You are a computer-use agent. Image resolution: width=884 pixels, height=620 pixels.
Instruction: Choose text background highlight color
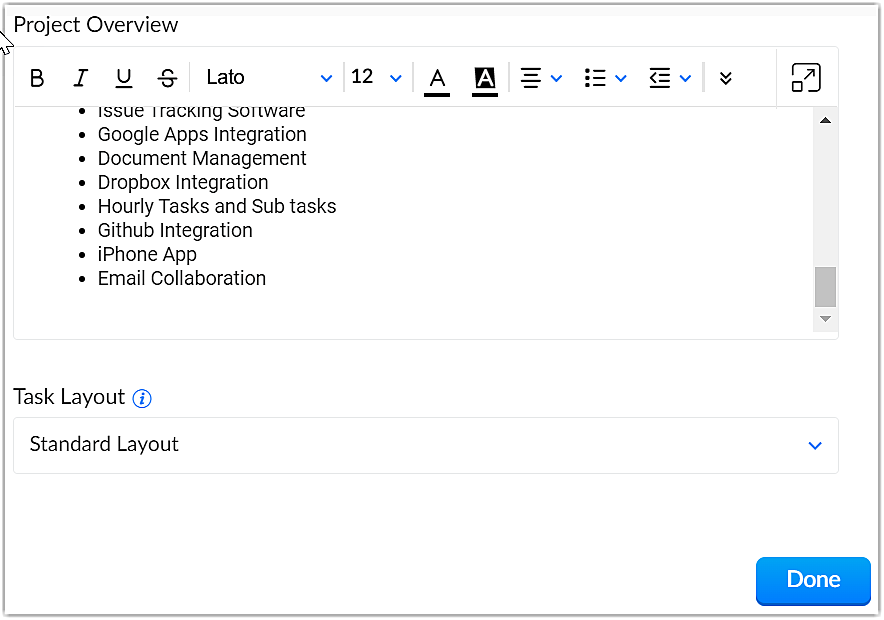coord(484,78)
